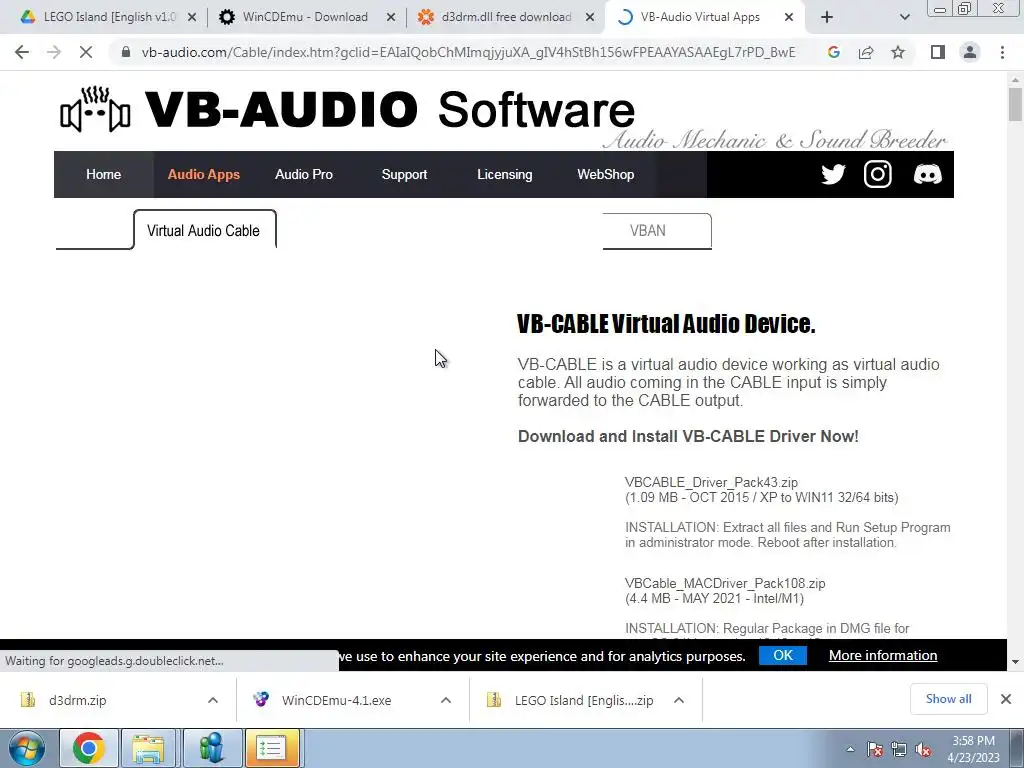
Task: Select the Virtual Audio Cable tab
Action: click(204, 231)
